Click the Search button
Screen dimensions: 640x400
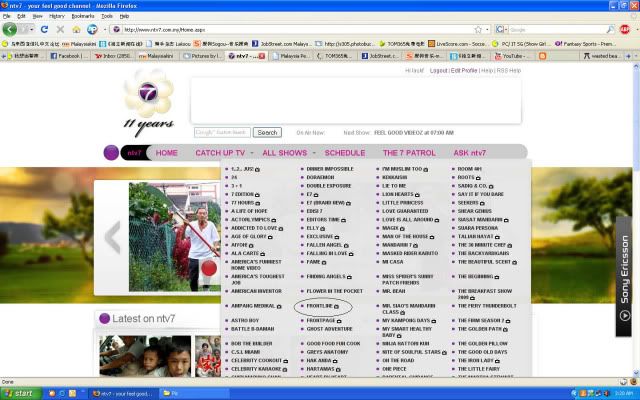pyautogui.click(x=267, y=133)
